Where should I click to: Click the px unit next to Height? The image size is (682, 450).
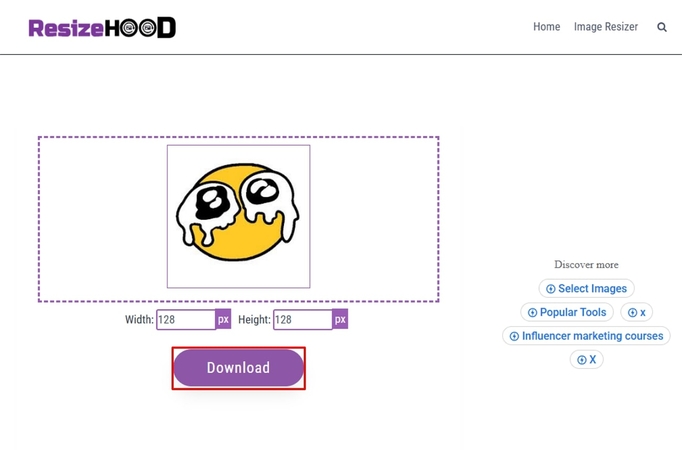(x=340, y=320)
